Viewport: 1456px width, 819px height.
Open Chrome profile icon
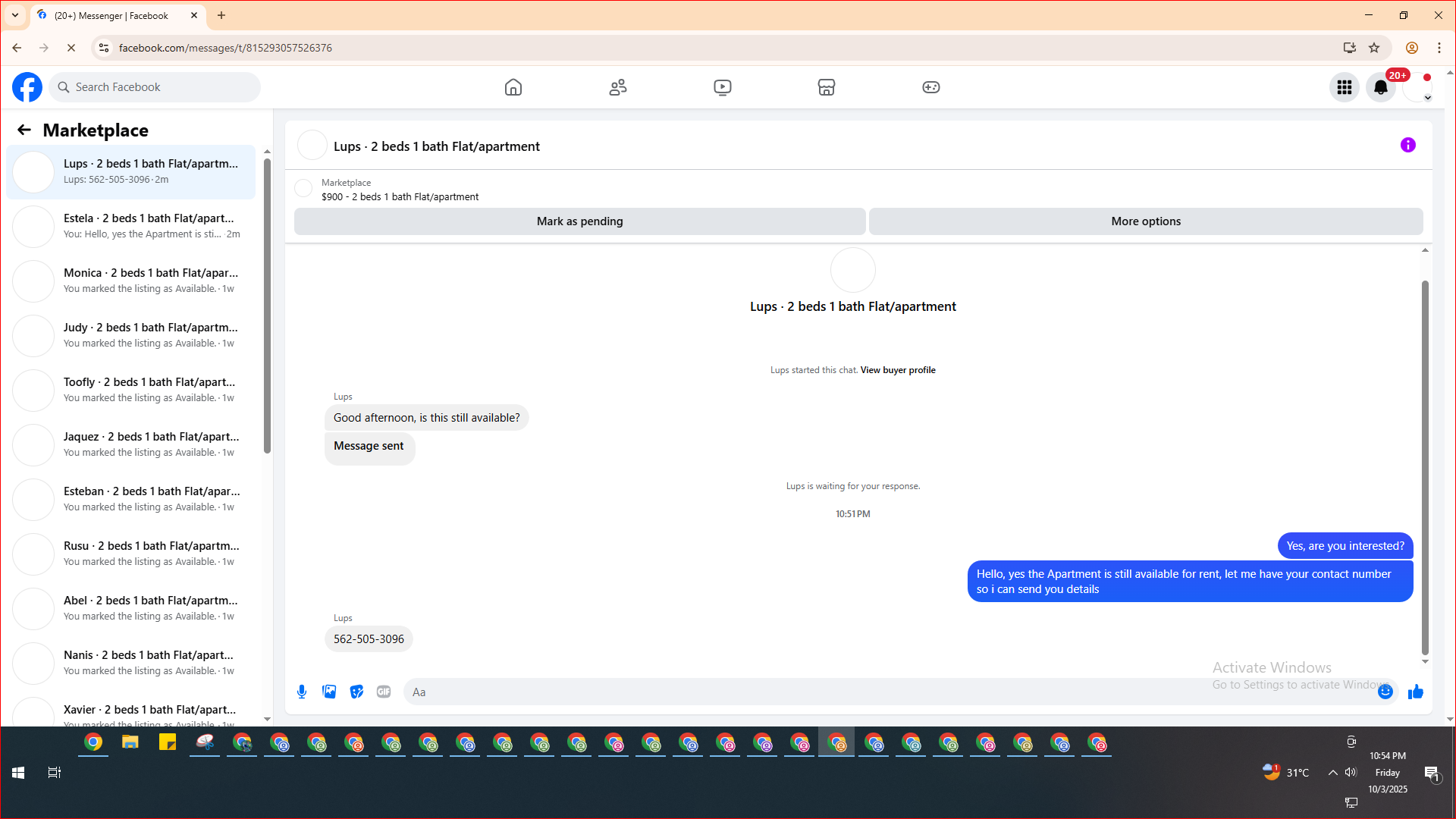click(x=1412, y=48)
